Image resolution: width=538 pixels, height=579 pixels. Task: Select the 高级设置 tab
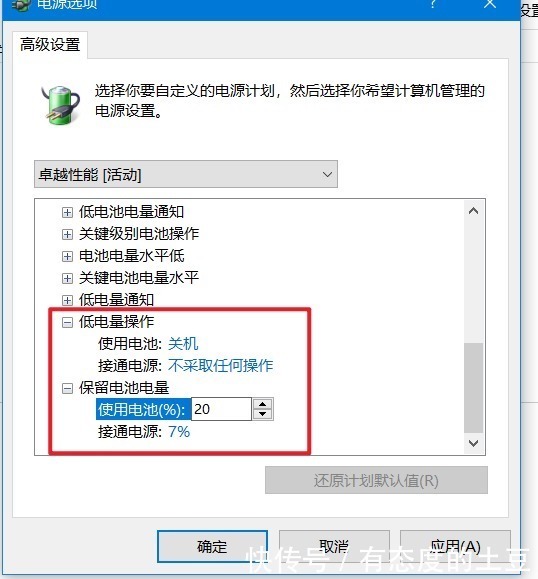click(50, 45)
